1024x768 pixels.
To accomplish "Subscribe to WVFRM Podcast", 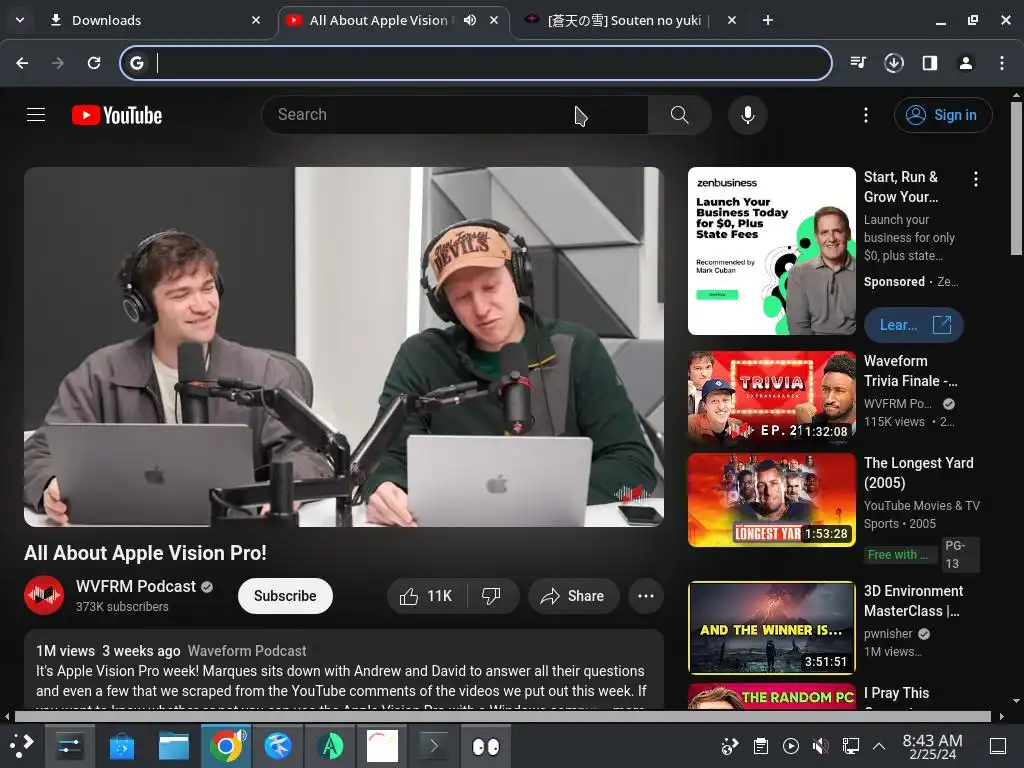I will tap(285, 596).
